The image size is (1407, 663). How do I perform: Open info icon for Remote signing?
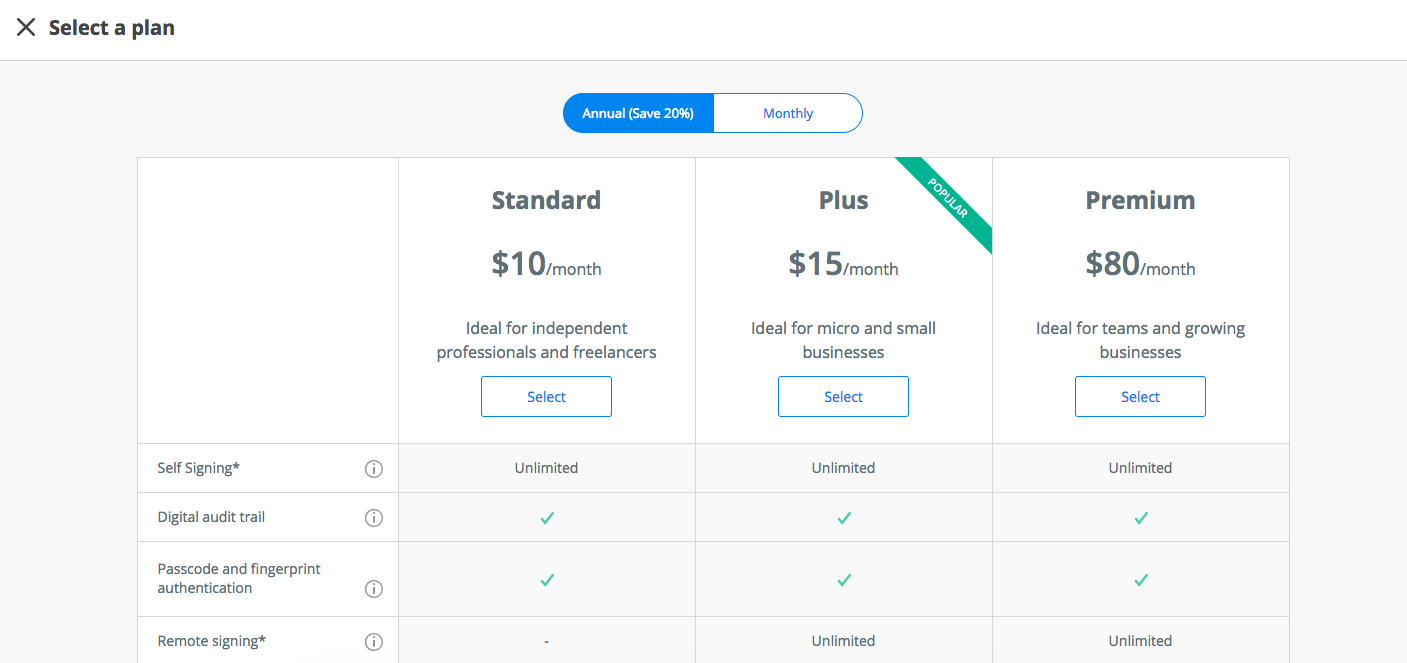point(374,642)
